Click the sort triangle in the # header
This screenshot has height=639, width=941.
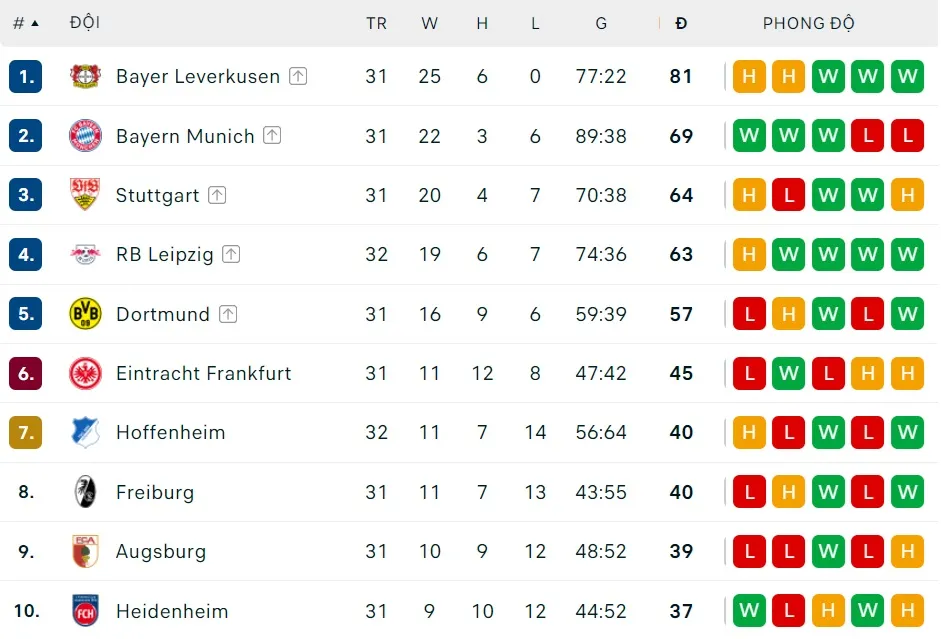click(34, 22)
